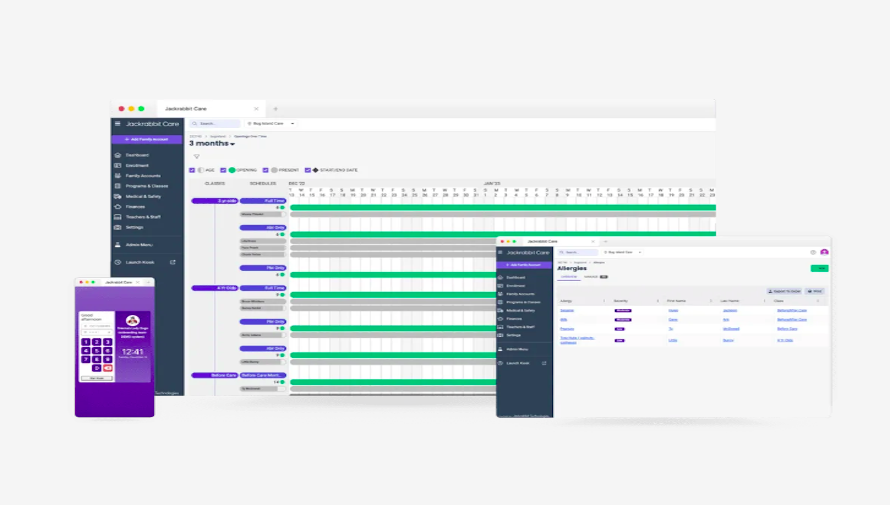890x505 pixels.
Task: Open Finances icon in Openings window sidebar
Action: pos(117,207)
